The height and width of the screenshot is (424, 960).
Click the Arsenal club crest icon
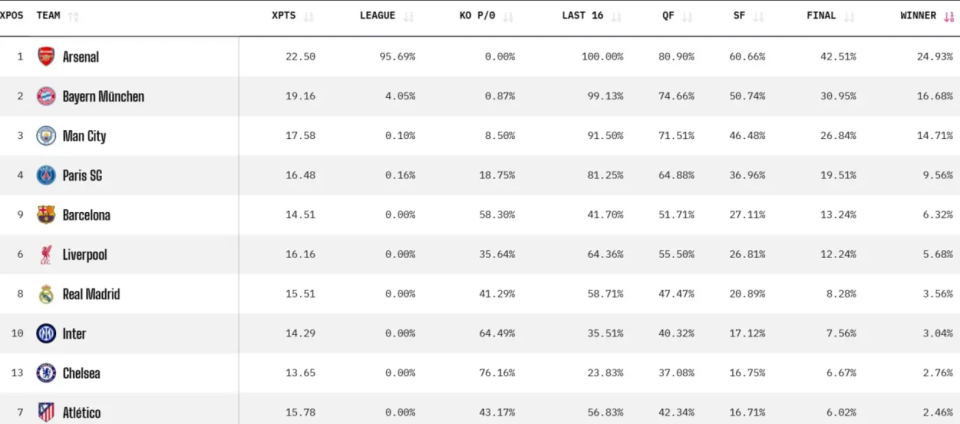pos(46,57)
